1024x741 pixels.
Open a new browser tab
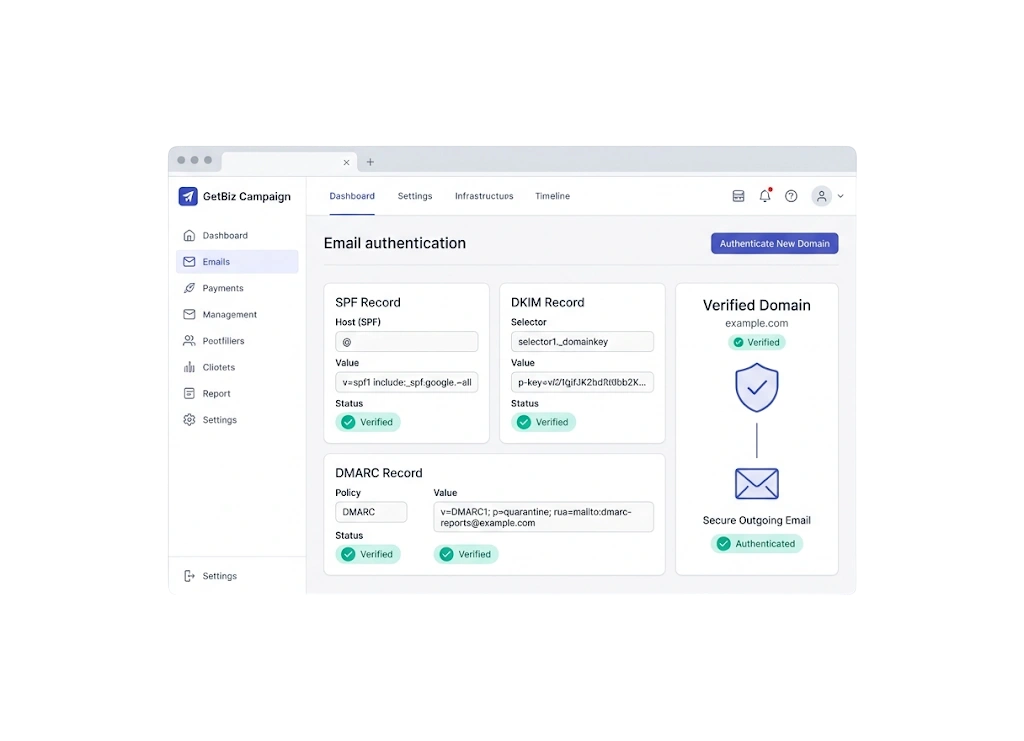click(370, 162)
